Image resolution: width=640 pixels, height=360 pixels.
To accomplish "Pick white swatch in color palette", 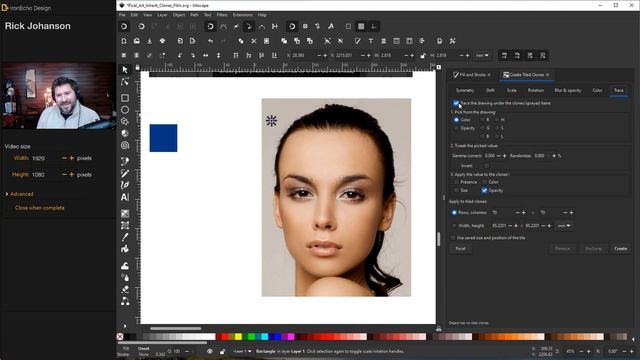I will pyautogui.click(x=211, y=337).
